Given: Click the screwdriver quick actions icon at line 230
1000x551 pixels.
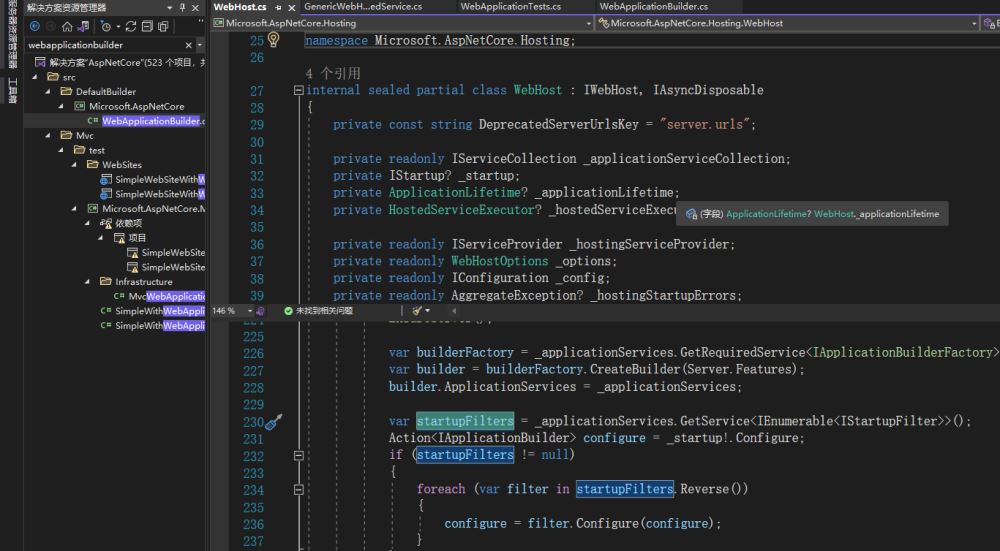Looking at the screenshot, I should [274, 422].
